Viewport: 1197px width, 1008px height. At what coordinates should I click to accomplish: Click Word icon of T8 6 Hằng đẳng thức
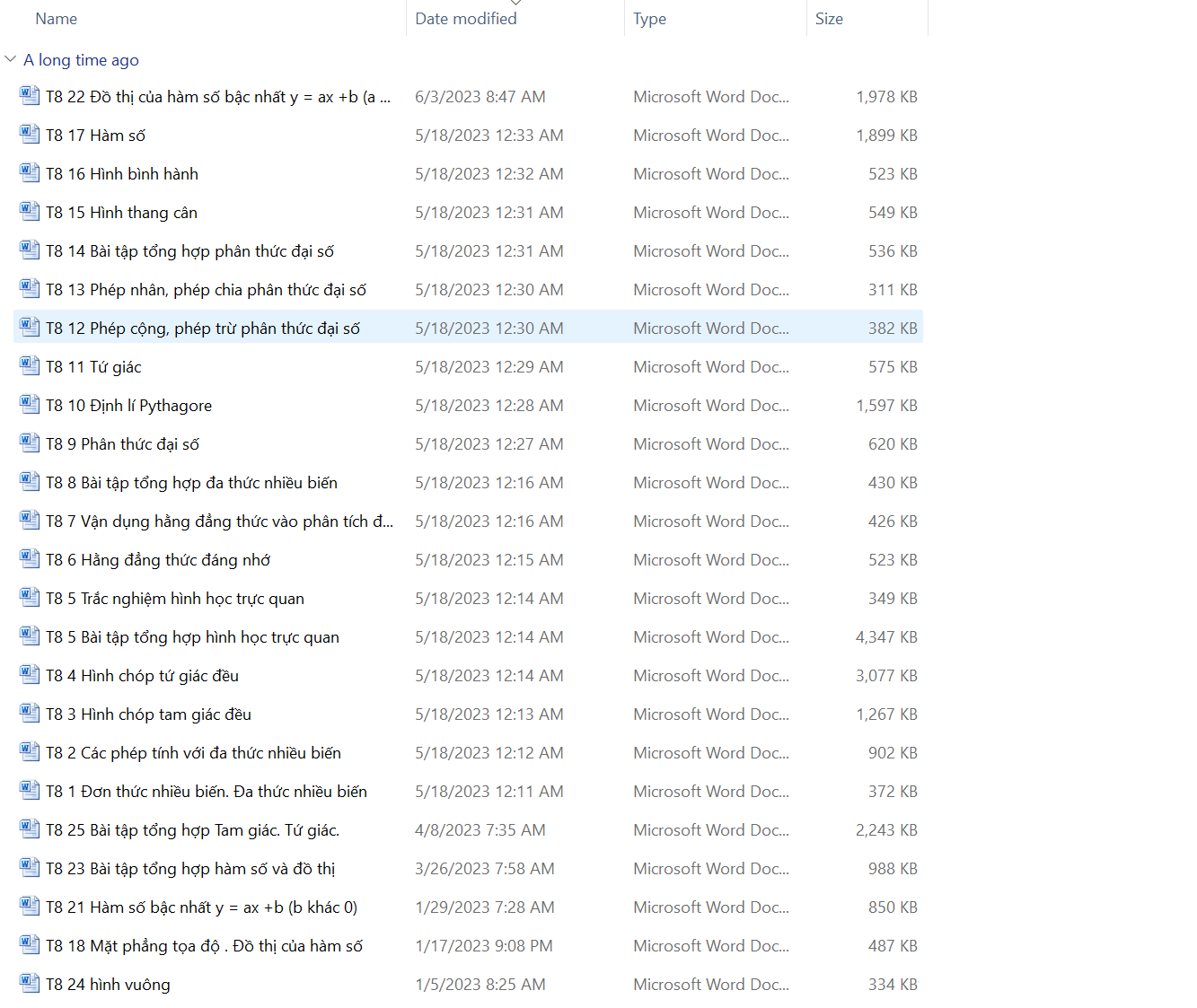[x=30, y=558]
